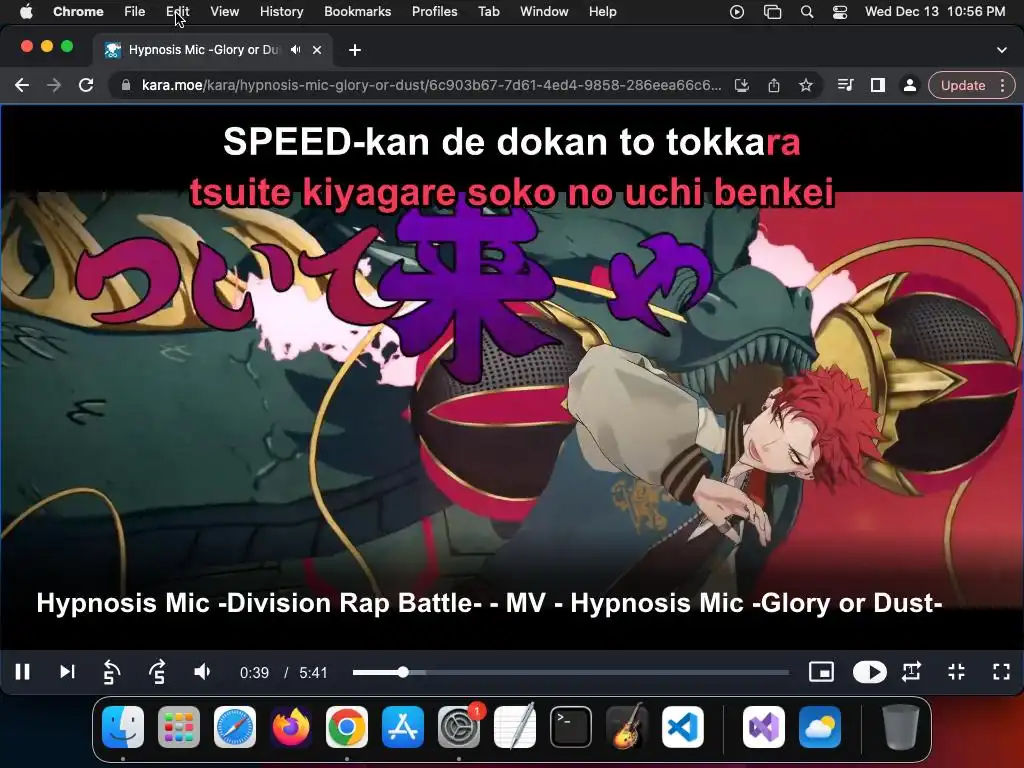
Task: Skip forward five seconds in the video
Action: pos(157,672)
